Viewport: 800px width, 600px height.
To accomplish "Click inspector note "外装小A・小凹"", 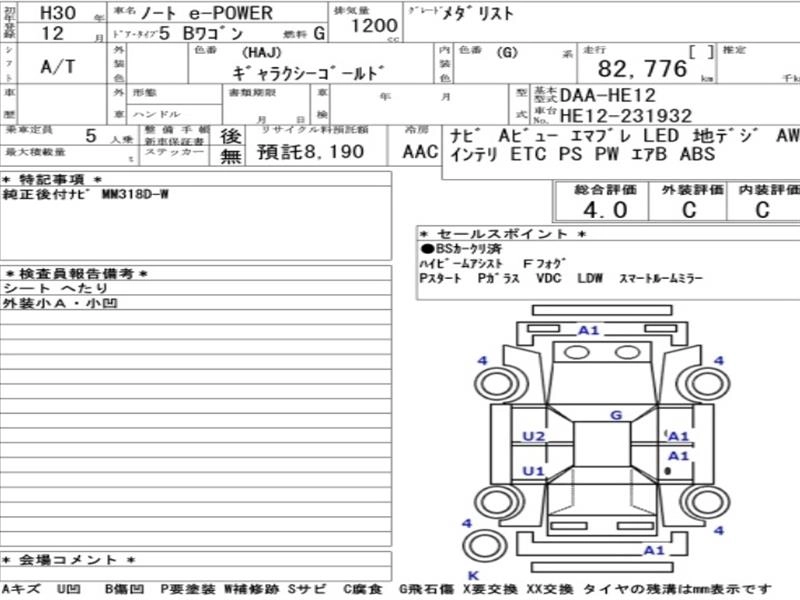I will pyautogui.click(x=60, y=304).
